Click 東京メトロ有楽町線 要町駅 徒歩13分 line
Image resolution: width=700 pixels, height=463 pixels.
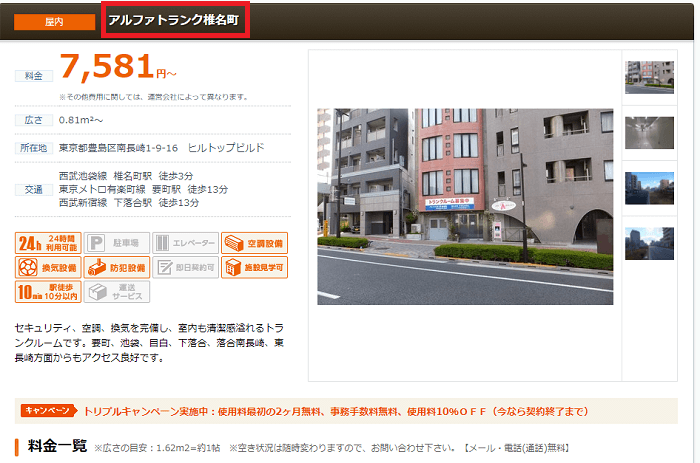(x=143, y=189)
